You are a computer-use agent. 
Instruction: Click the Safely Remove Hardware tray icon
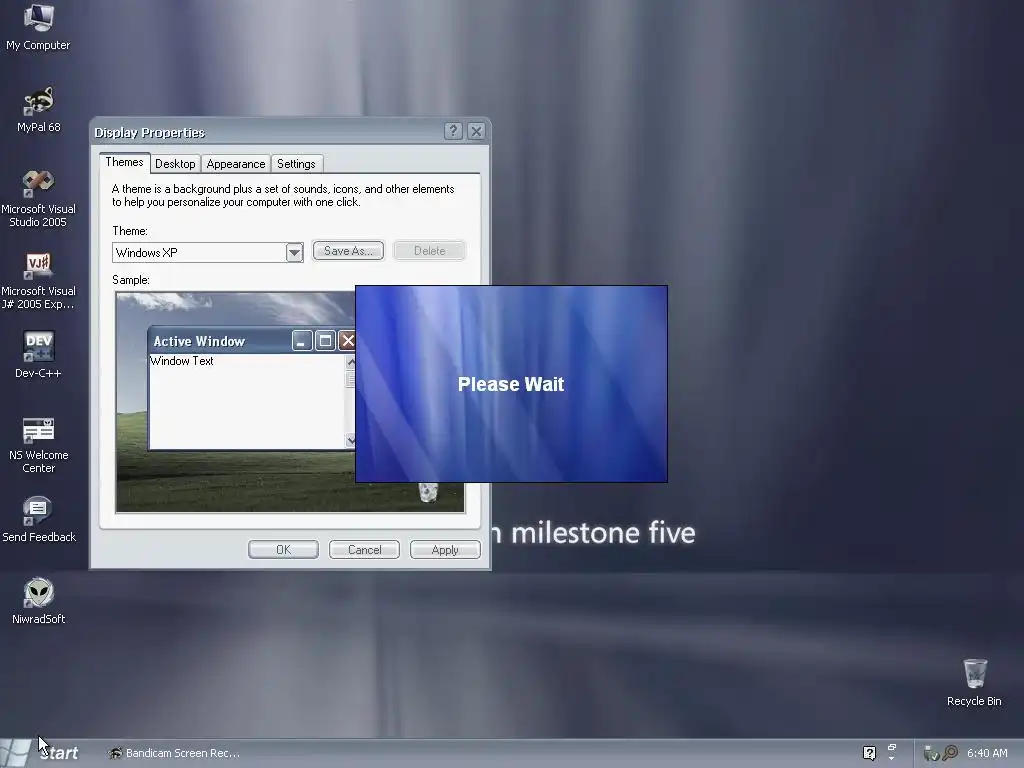(931, 753)
